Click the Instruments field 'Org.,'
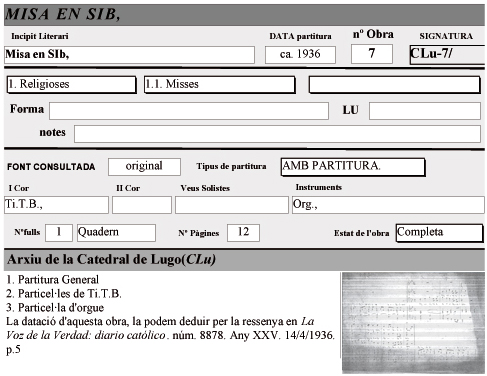Viewport: 487px width, 376px height. (388, 205)
